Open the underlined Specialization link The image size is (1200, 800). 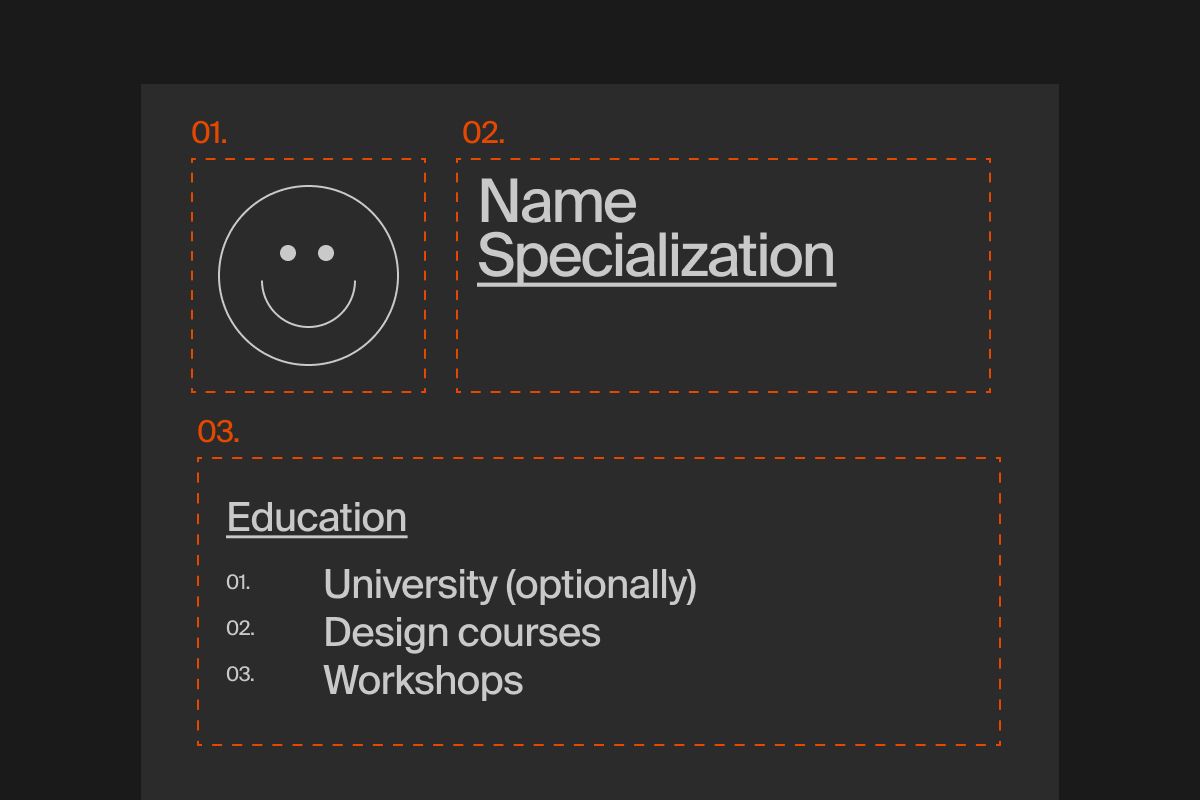[x=656, y=256]
